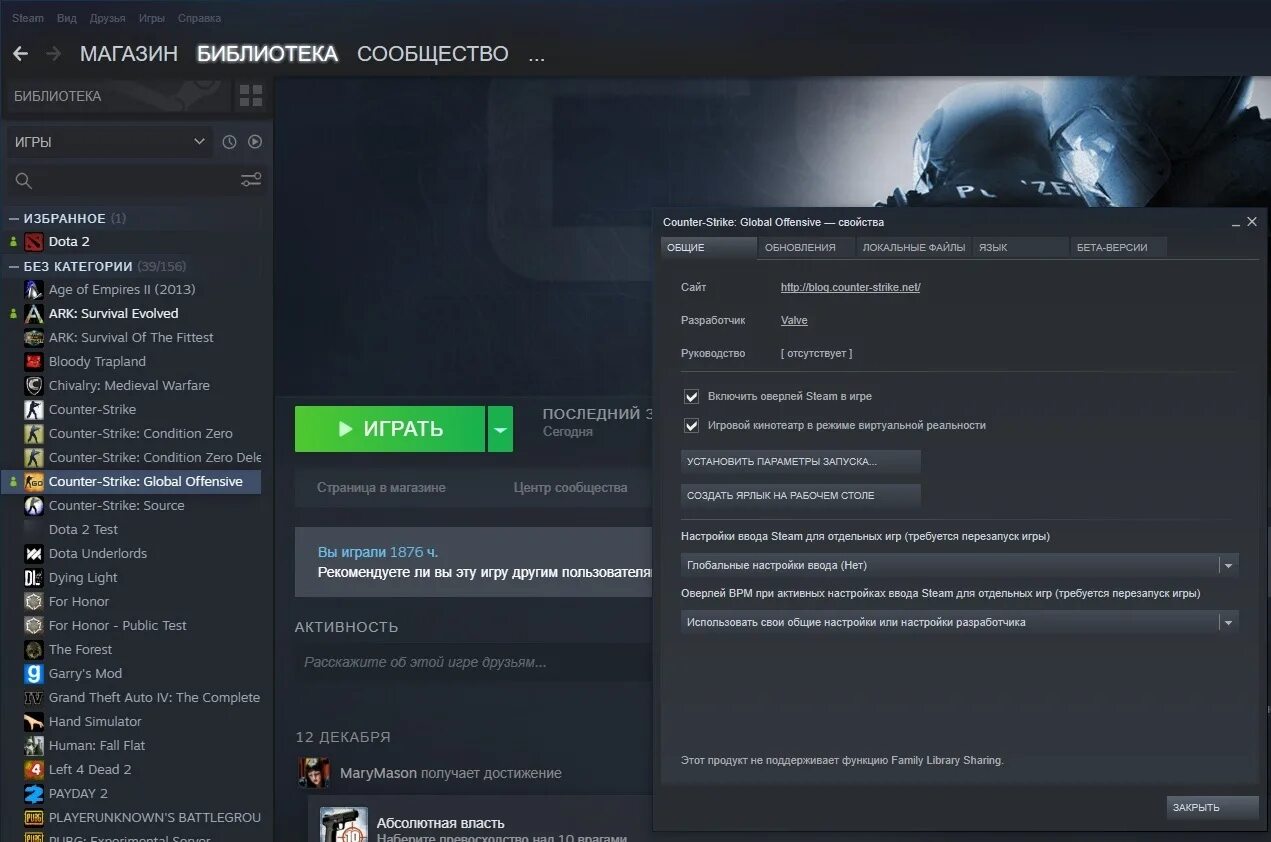The image size is (1271, 842).
Task: Click the The Forest icon
Action: click(x=34, y=649)
